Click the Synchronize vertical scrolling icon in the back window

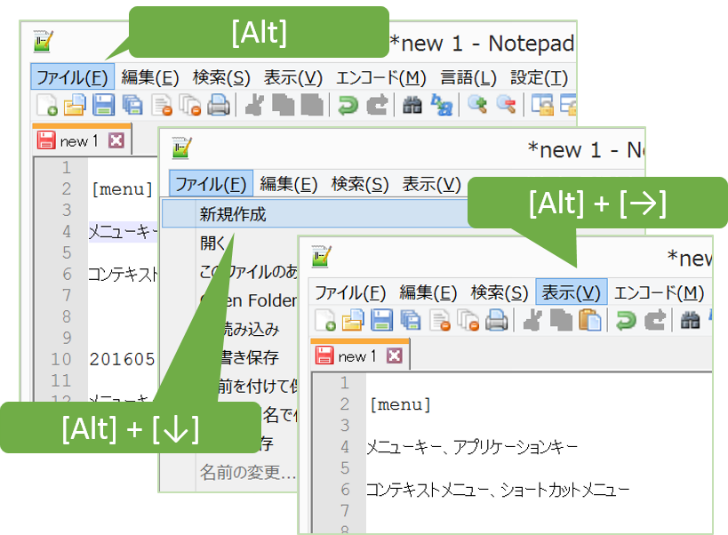(x=542, y=105)
